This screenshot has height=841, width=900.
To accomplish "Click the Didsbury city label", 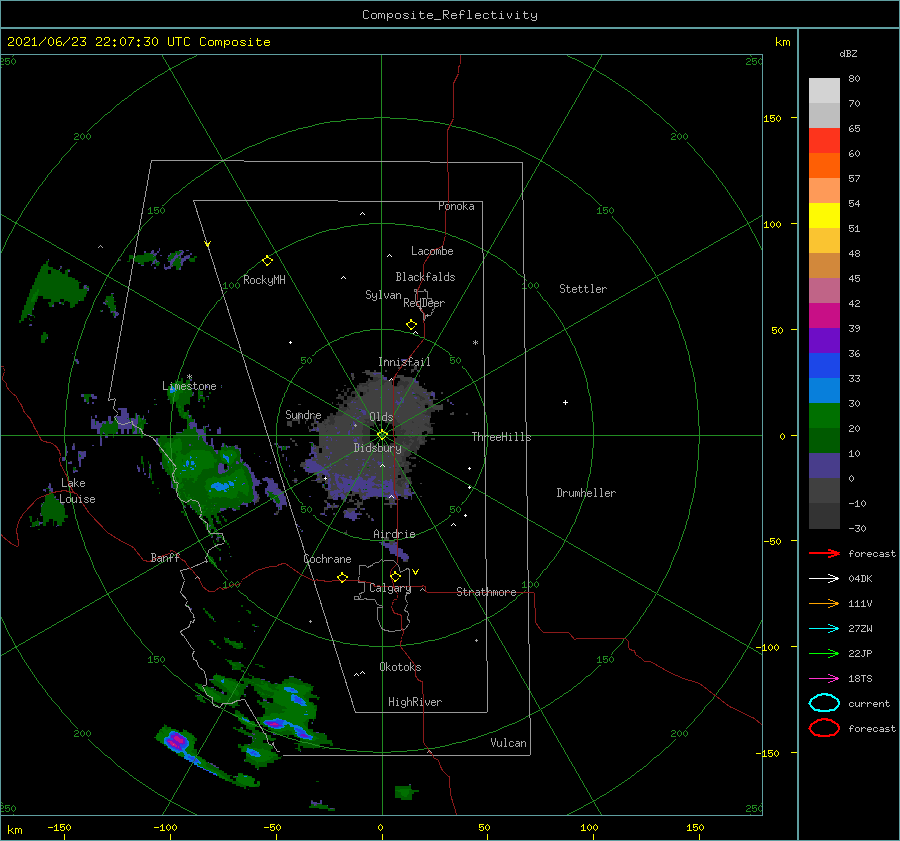I will coord(378,448).
